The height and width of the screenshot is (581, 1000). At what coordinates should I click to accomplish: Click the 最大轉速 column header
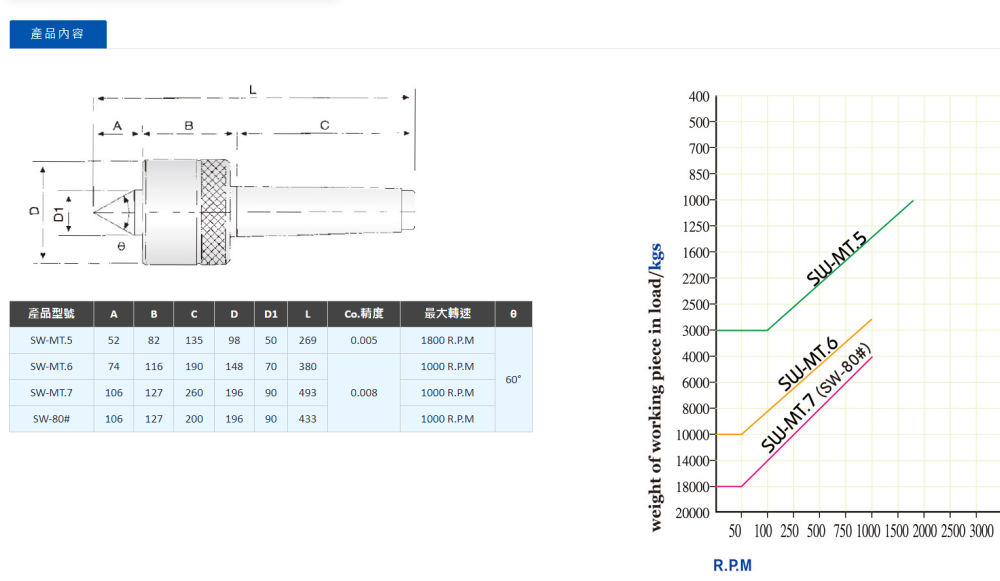pos(447,314)
